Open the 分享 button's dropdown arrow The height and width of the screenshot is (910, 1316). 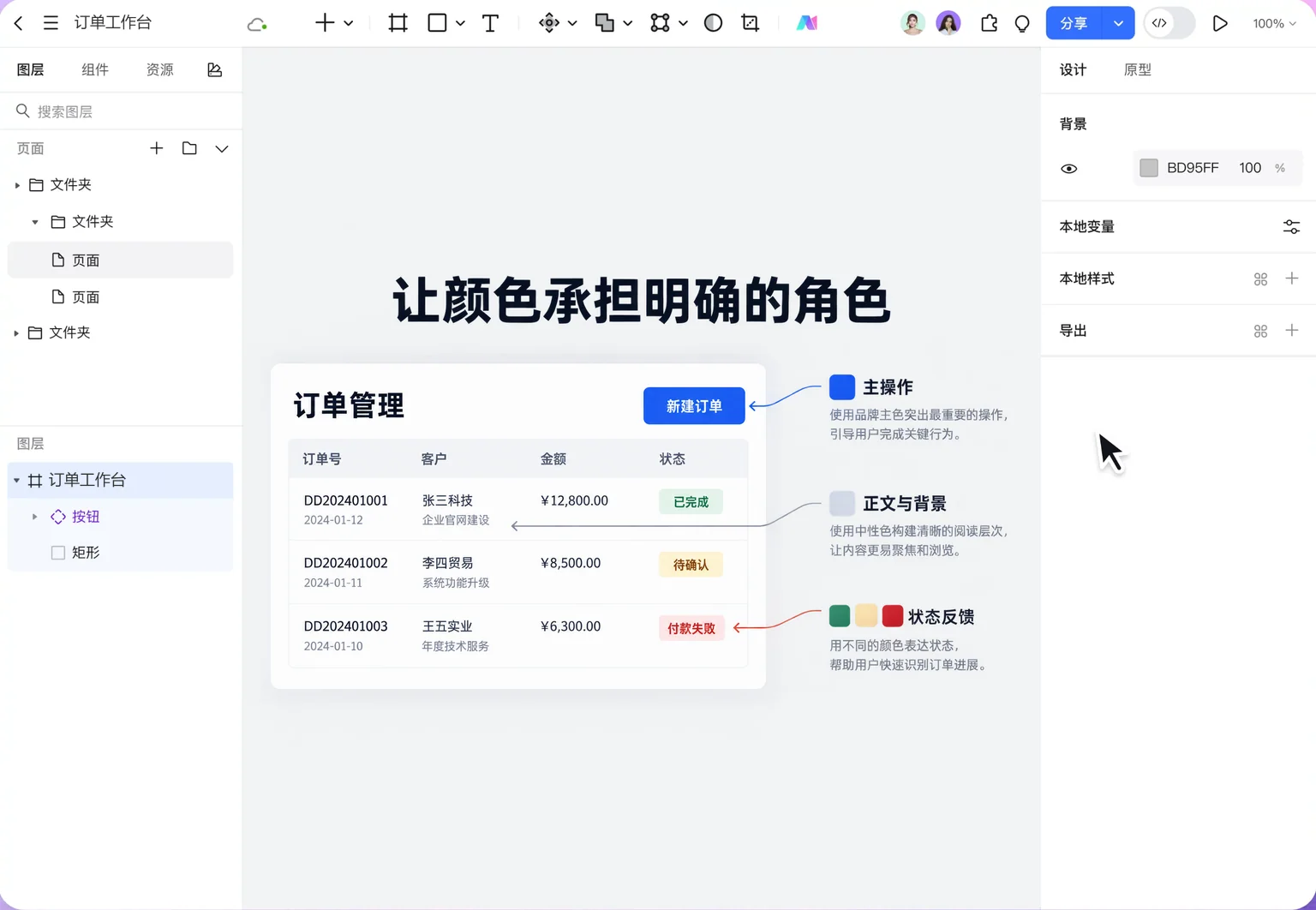(x=1118, y=23)
